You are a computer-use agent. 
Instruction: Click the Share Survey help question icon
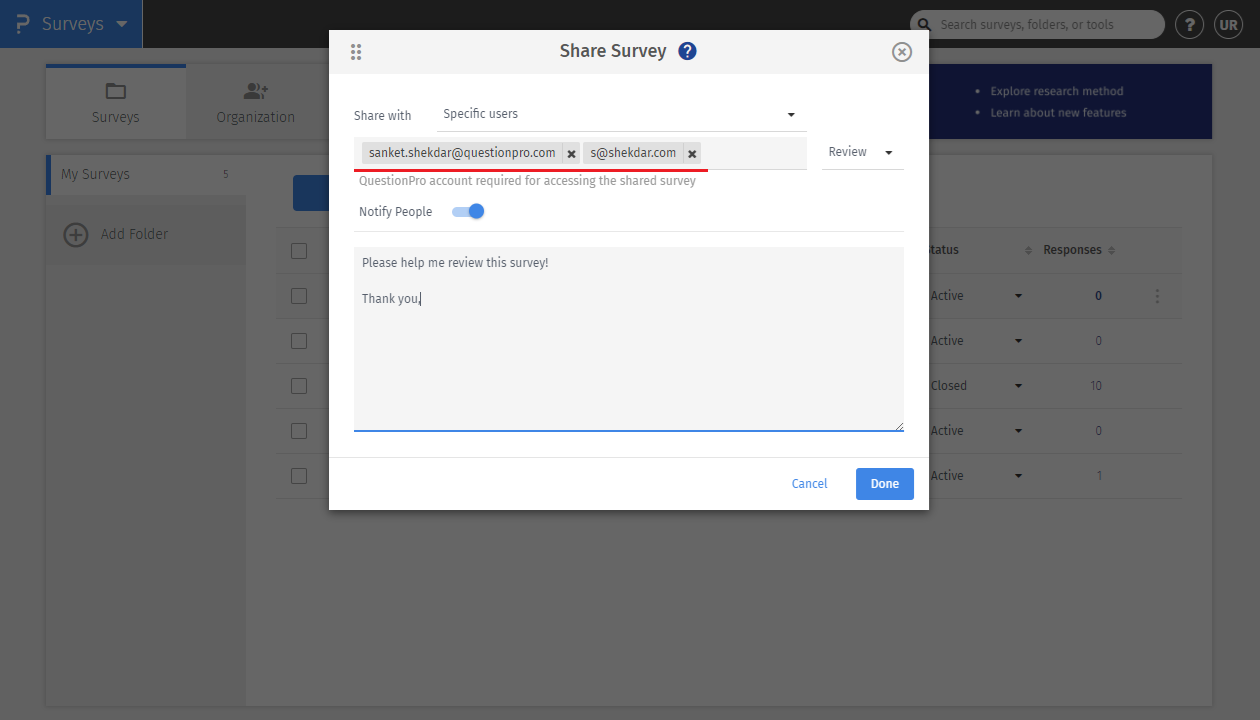[687, 51]
